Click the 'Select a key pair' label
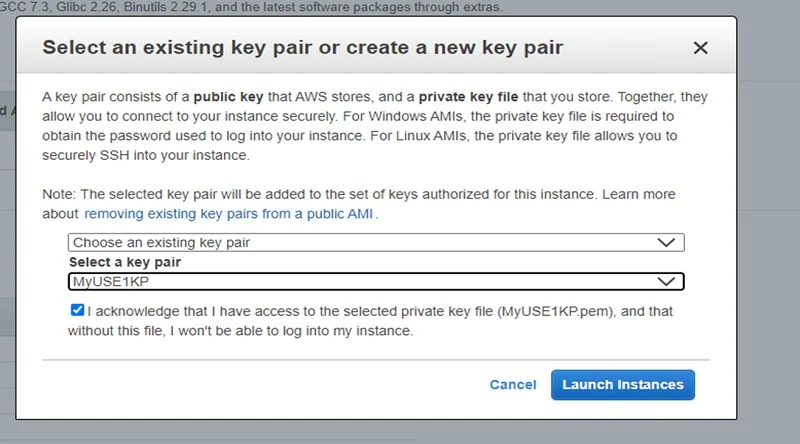This screenshot has height=444, width=800. point(125,262)
